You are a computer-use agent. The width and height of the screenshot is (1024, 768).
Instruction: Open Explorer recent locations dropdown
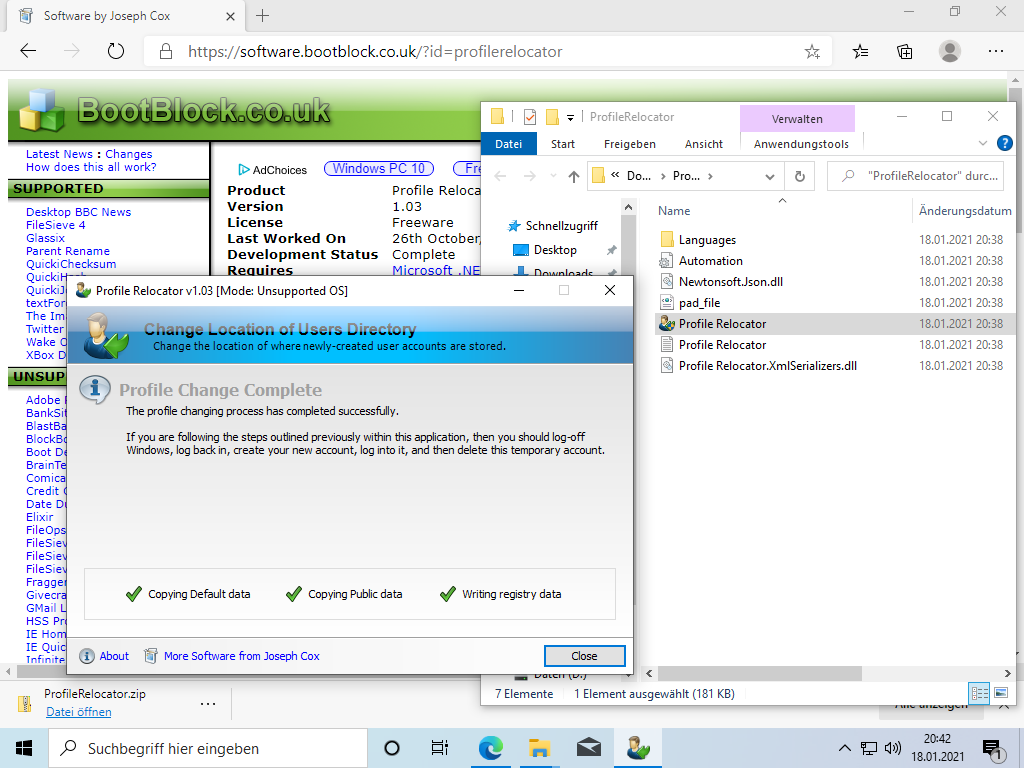point(553,176)
